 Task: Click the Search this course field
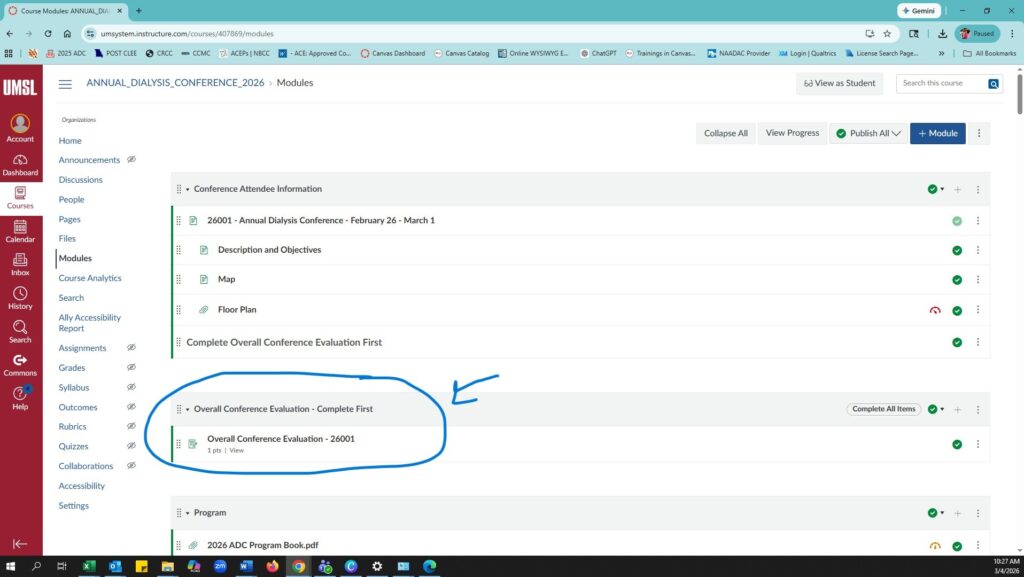941,84
